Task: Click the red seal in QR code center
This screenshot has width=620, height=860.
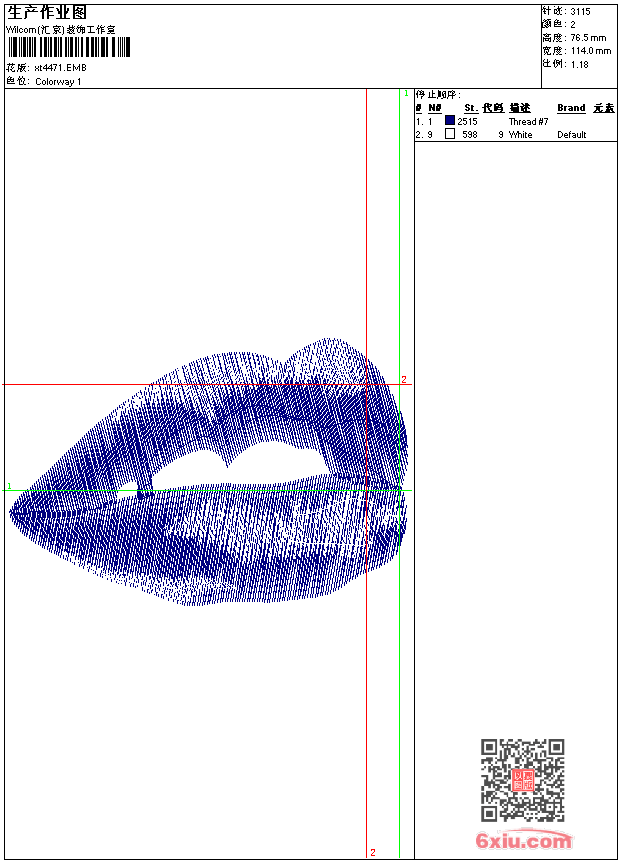Action: pyautogui.click(x=522, y=781)
